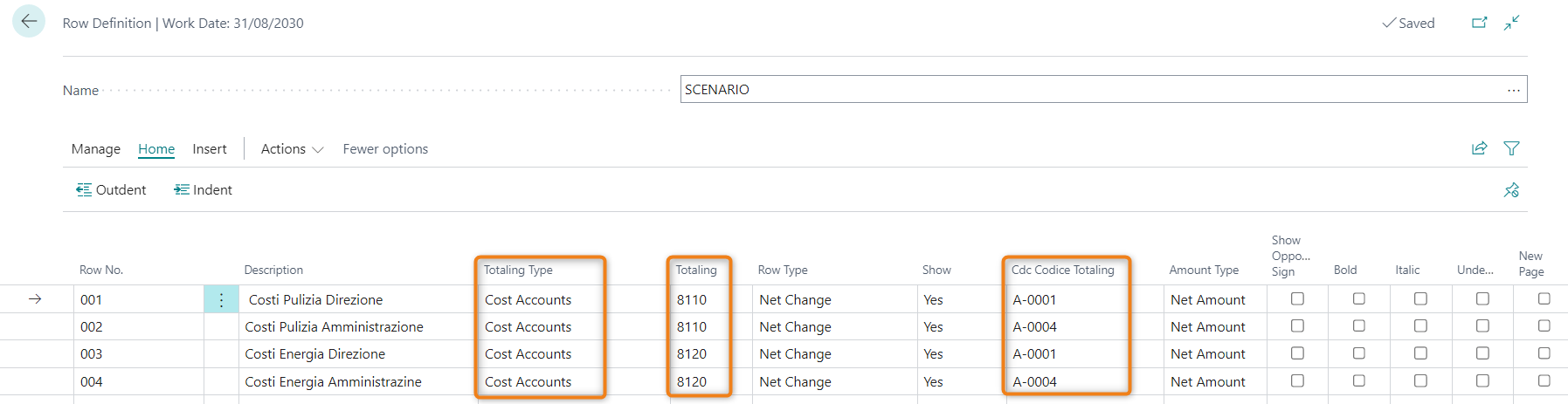Viewport: 1568px width, 404px height.
Task: Switch to the Insert tab
Action: click(x=210, y=149)
